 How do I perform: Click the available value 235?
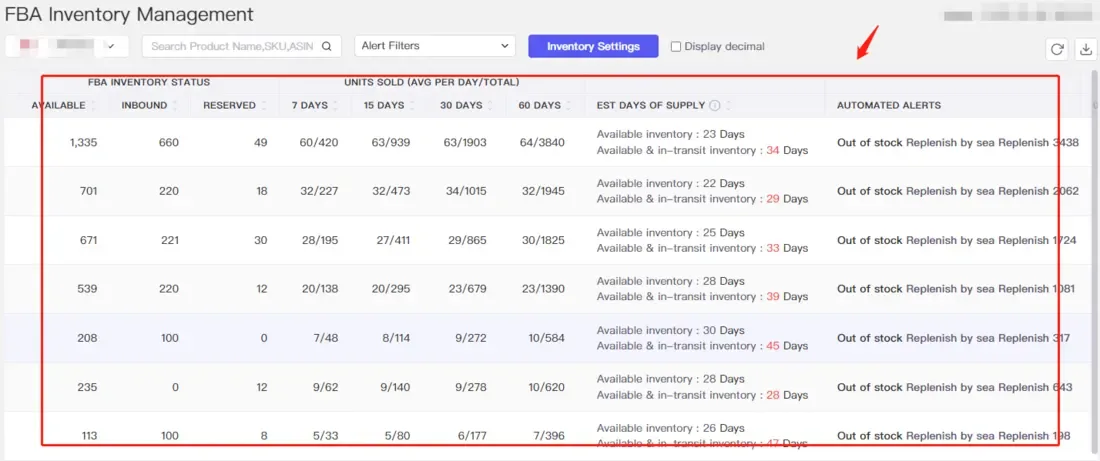click(x=88, y=387)
